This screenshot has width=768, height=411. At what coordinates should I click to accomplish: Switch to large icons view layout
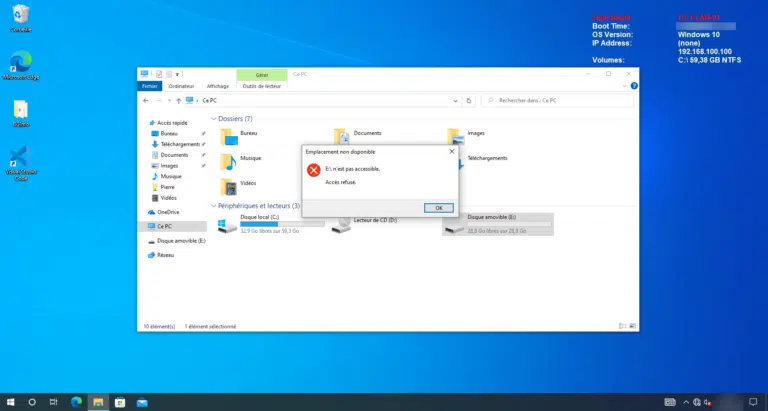[632, 326]
